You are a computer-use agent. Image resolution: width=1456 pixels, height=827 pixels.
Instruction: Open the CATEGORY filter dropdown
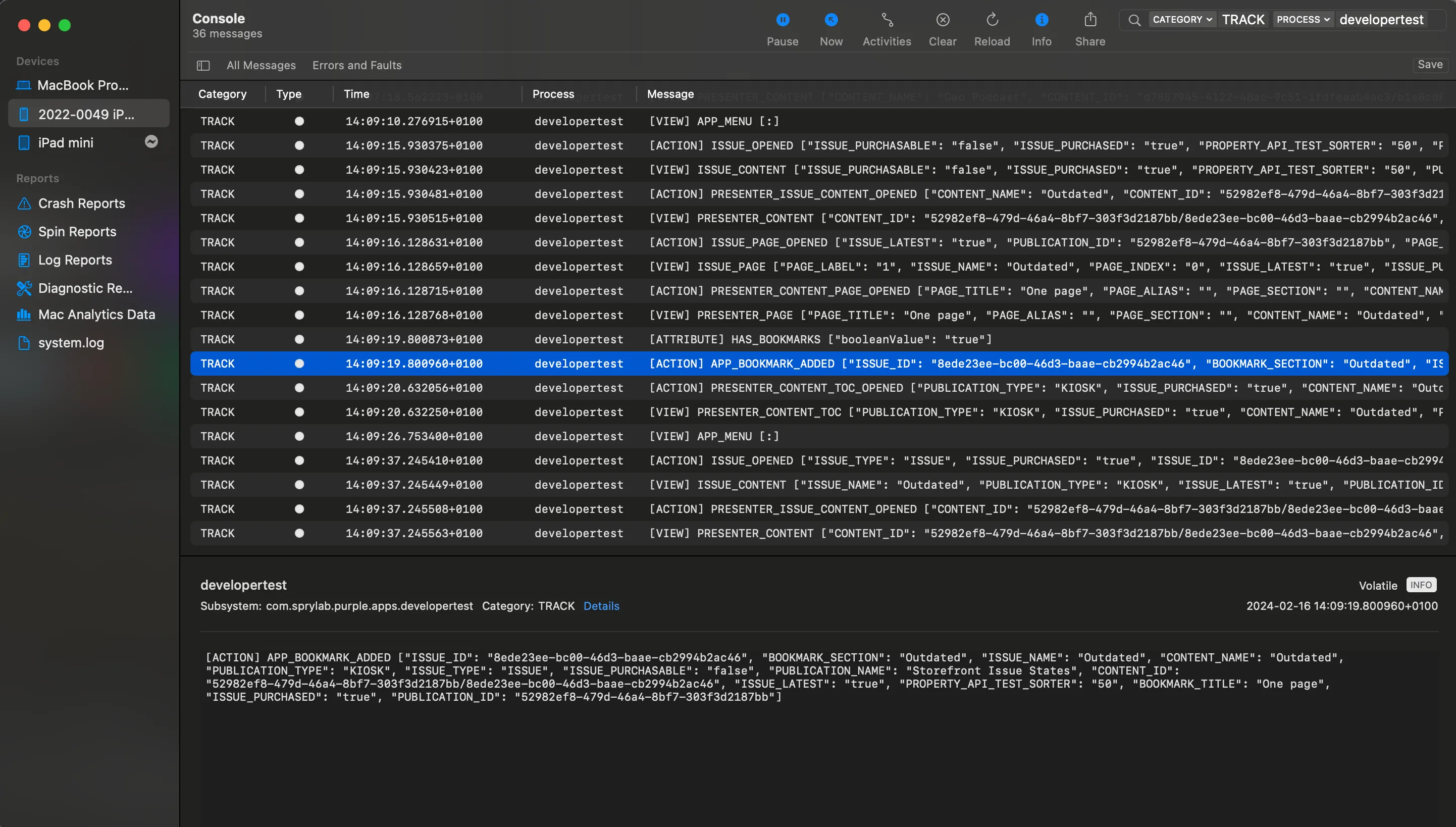pyautogui.click(x=1182, y=19)
